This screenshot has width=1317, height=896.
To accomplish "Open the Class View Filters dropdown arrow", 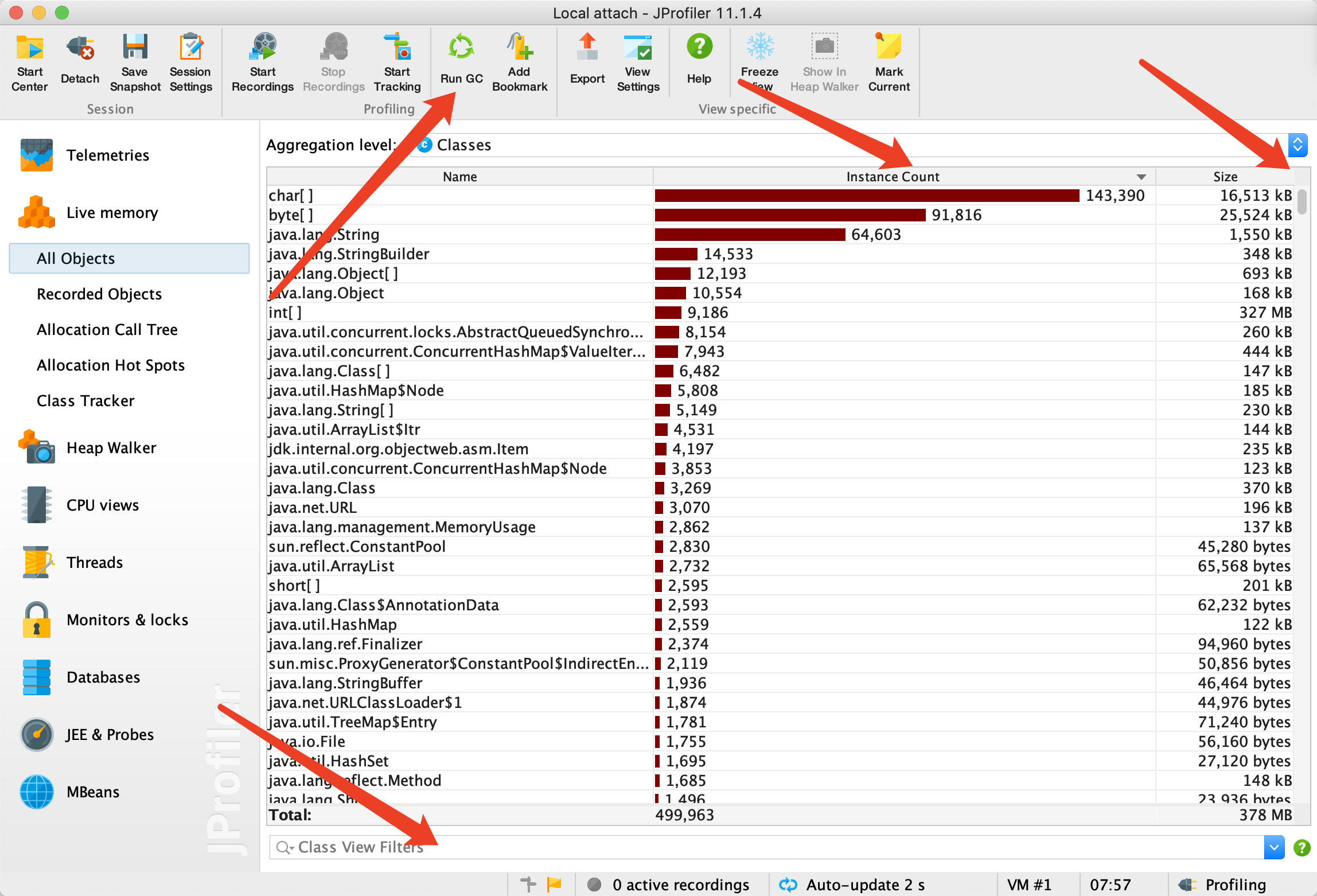I will point(1274,847).
